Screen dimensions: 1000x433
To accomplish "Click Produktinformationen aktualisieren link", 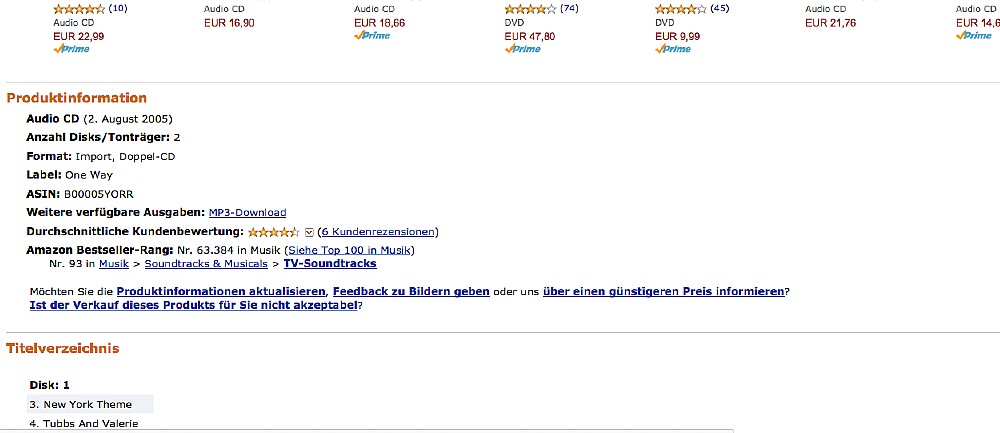I will coord(221,291).
